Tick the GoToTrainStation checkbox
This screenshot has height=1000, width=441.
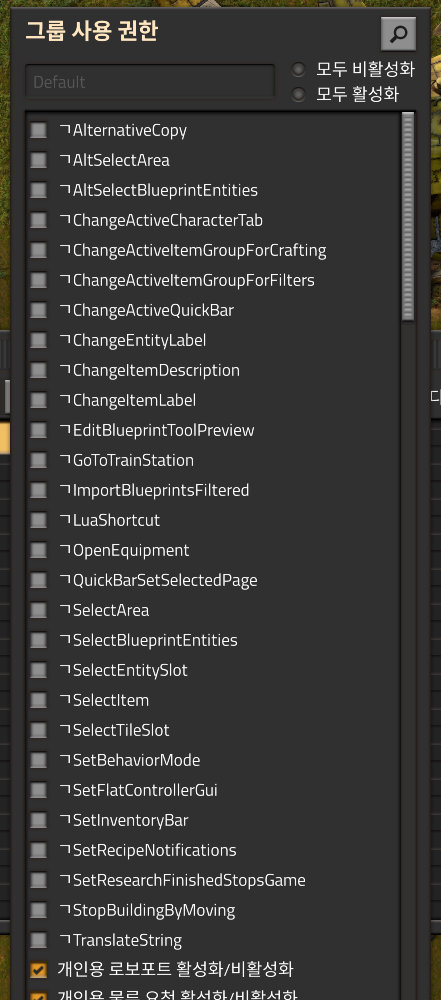tap(39, 460)
